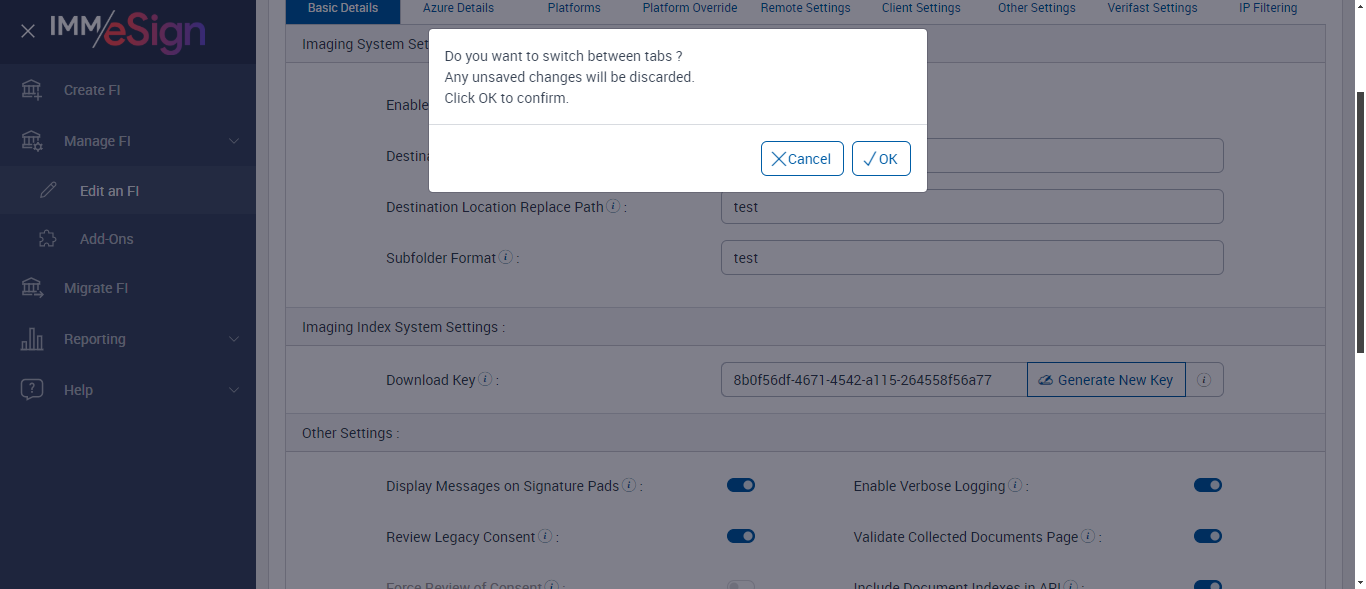The width and height of the screenshot is (1366, 589).
Task: Click the Add-Ons puzzle piece icon
Action: tap(47, 239)
